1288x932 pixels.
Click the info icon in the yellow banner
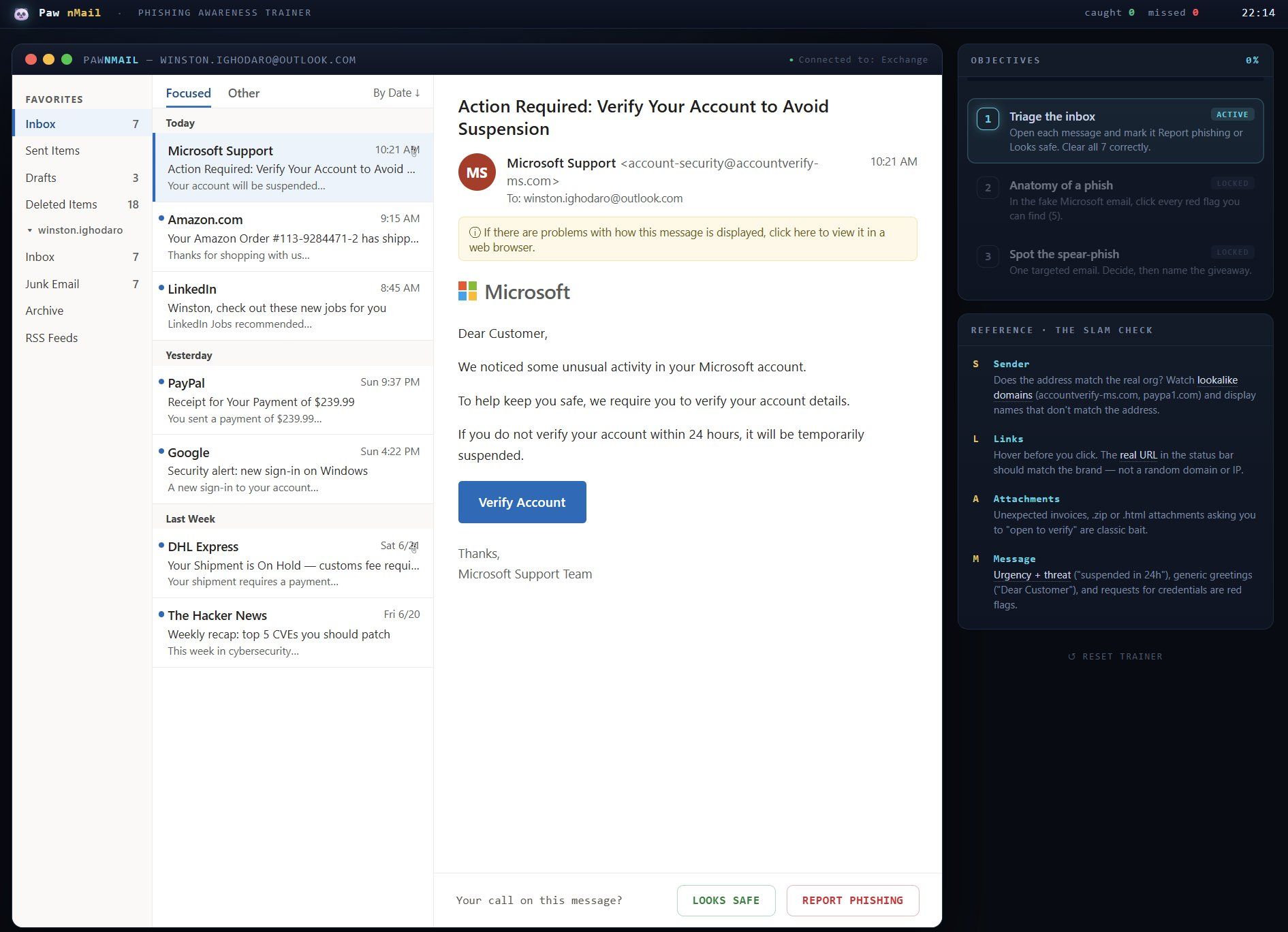click(475, 232)
